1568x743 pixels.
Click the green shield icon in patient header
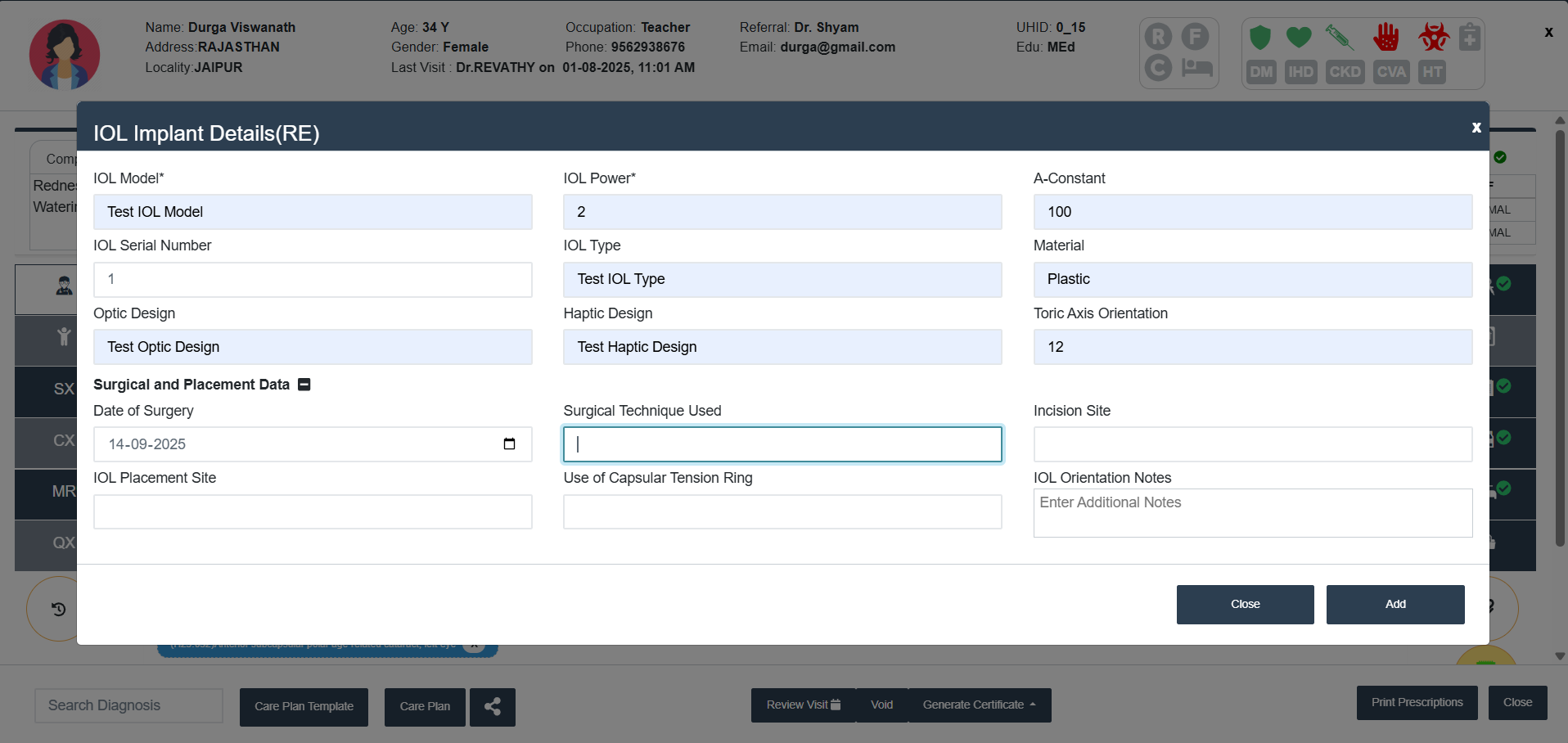pyautogui.click(x=1260, y=38)
